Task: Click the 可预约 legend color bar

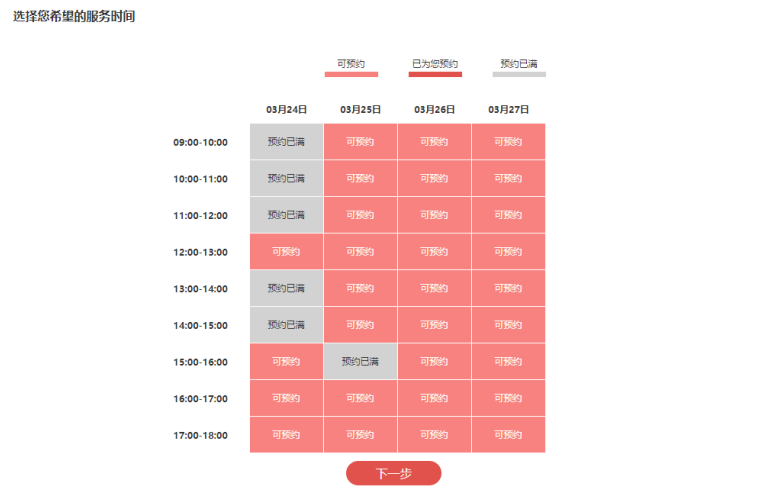Action: pyautogui.click(x=351, y=74)
